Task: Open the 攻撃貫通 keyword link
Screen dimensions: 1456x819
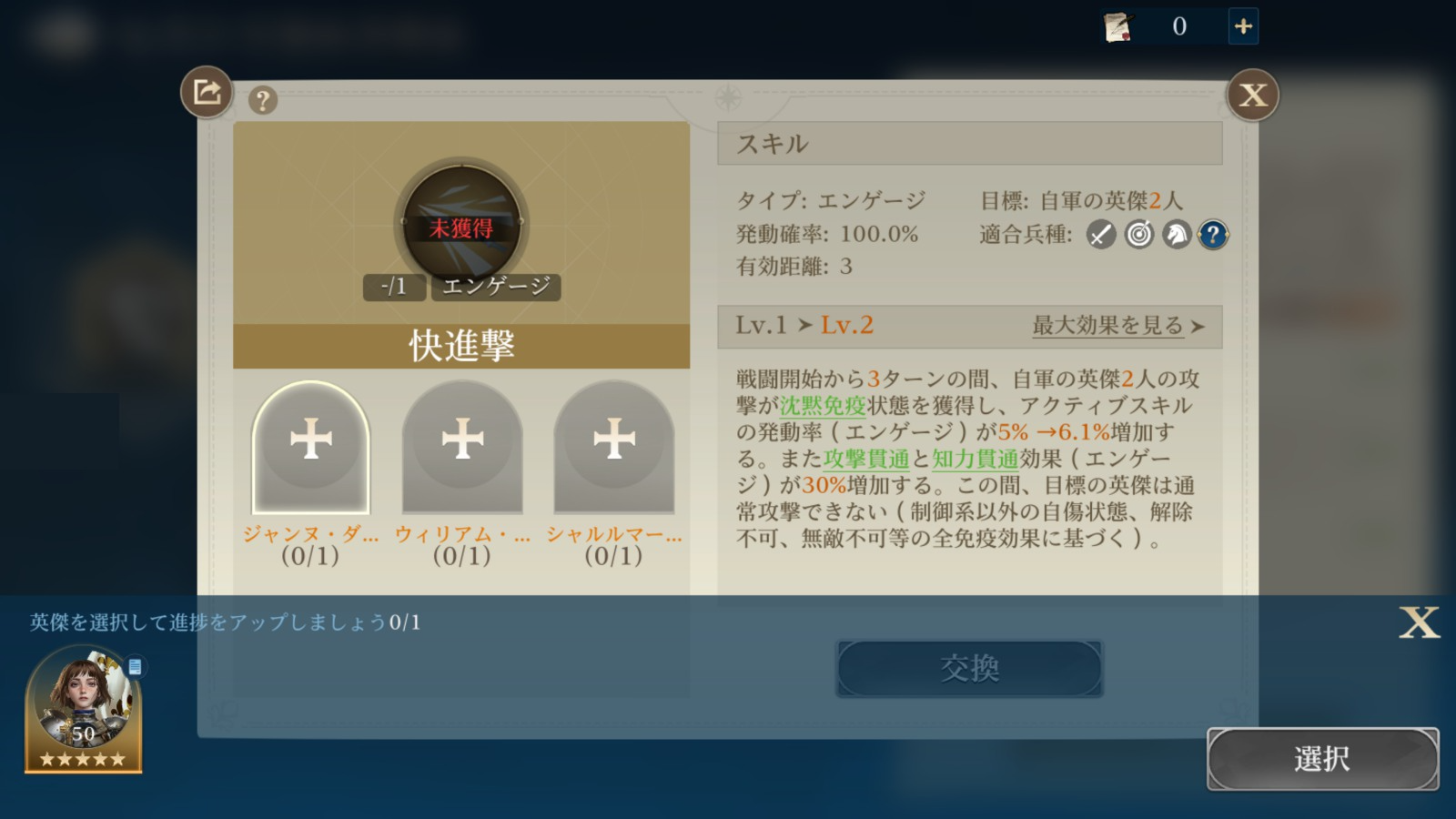Action: [866, 459]
